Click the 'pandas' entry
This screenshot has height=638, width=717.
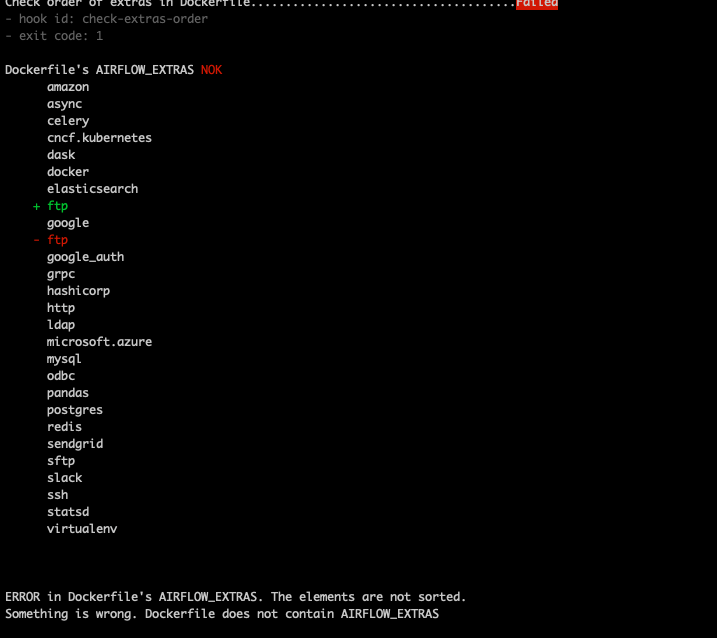[x=68, y=393]
